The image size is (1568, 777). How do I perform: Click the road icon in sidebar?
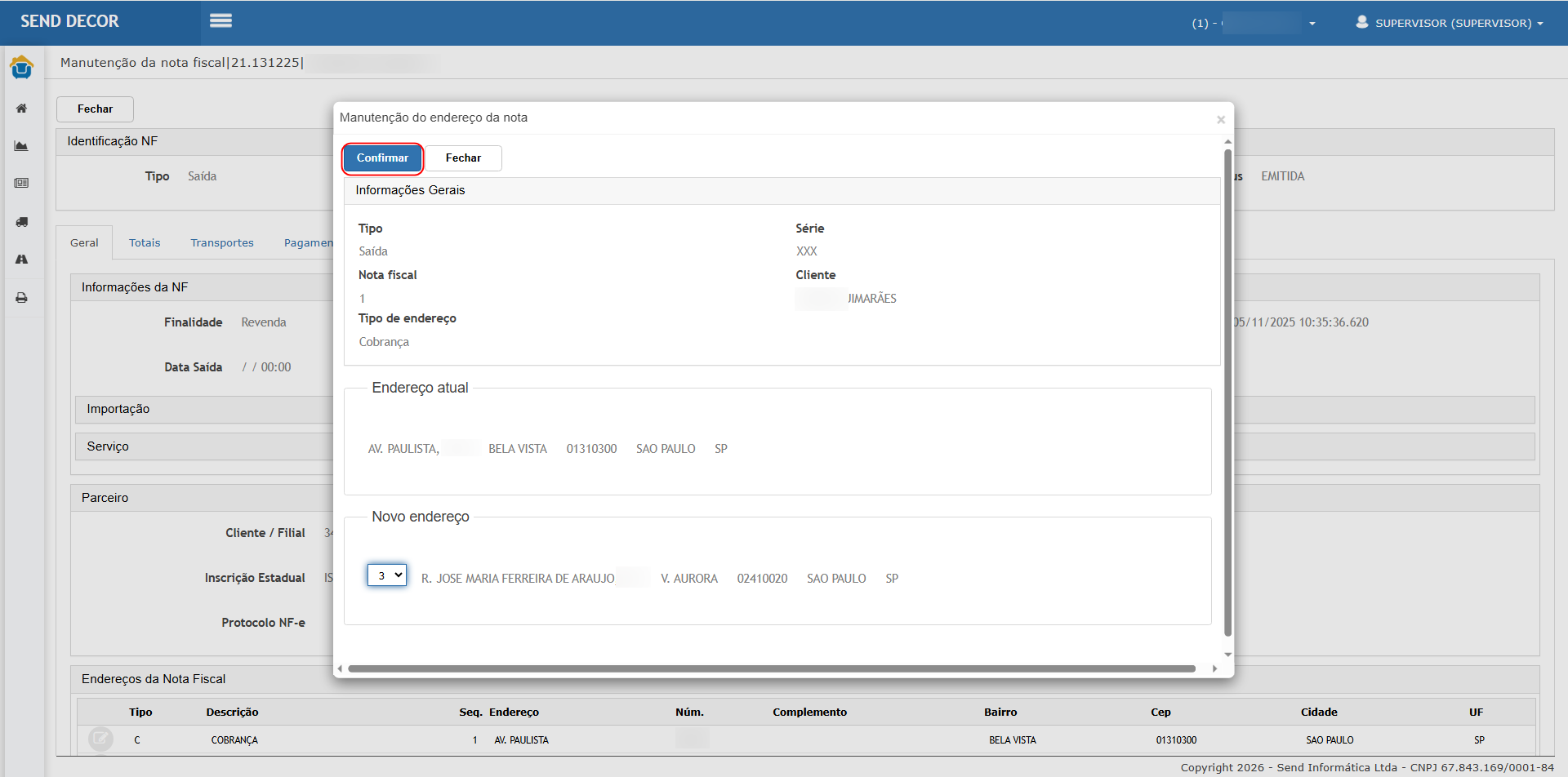click(22, 260)
